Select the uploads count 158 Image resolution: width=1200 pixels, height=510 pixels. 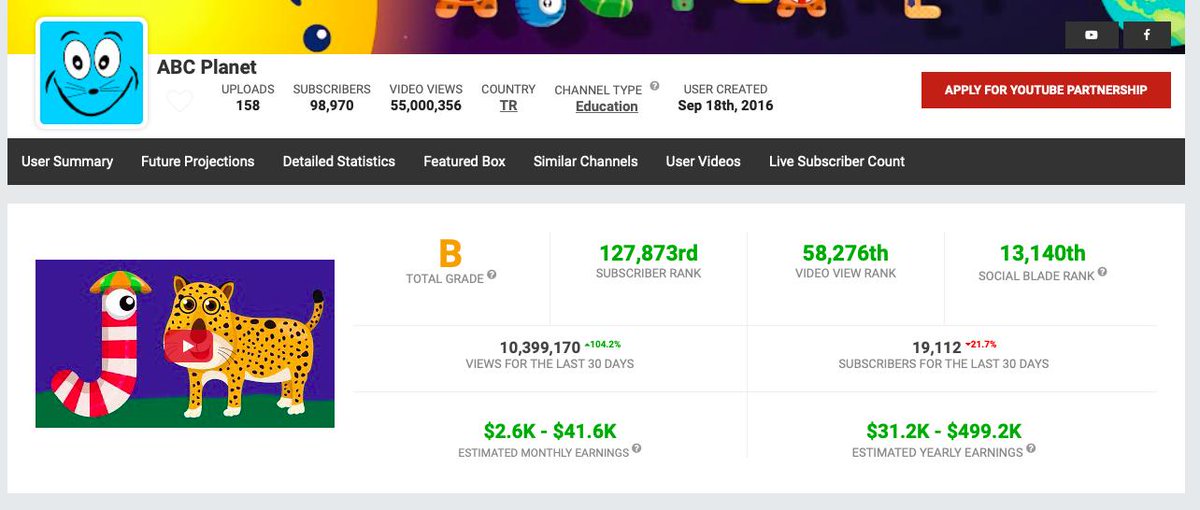pyautogui.click(x=248, y=105)
